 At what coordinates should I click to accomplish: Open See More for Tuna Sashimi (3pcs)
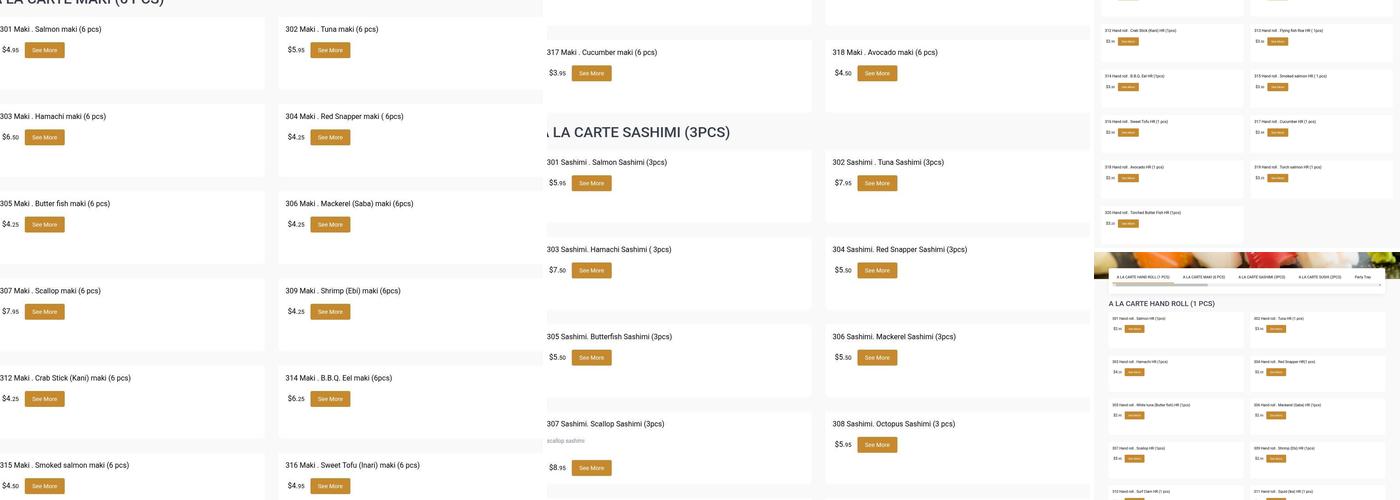(x=877, y=183)
